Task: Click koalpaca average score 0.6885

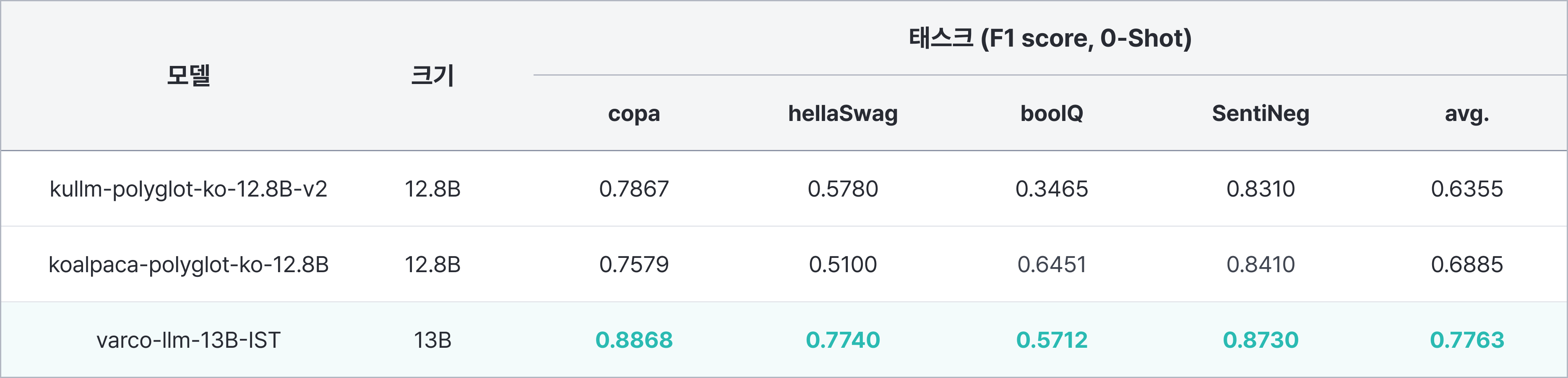Action: [1466, 265]
